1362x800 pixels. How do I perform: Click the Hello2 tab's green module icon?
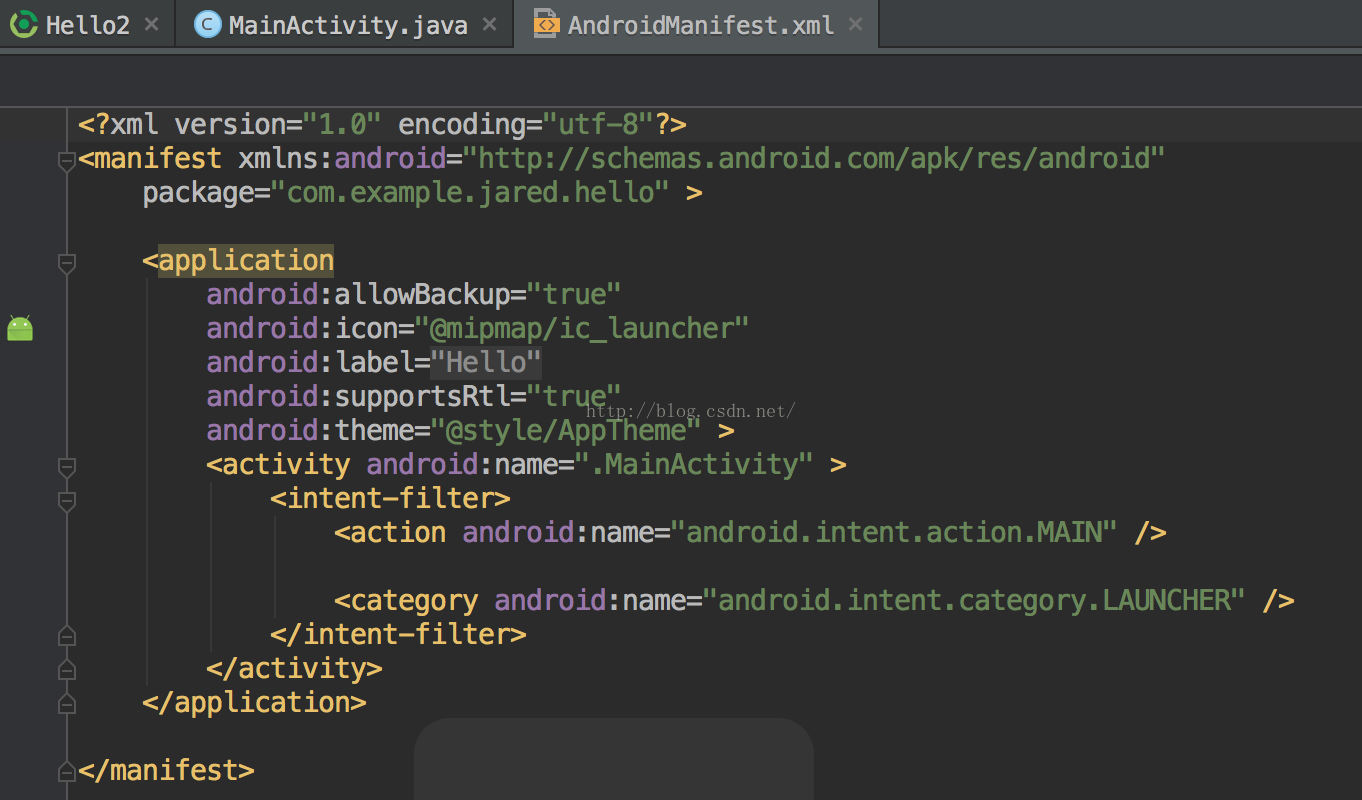click(25, 25)
